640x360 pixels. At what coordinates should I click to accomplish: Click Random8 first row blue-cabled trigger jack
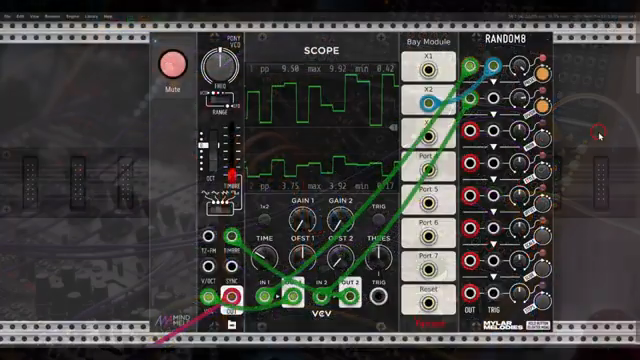[x=493, y=65]
